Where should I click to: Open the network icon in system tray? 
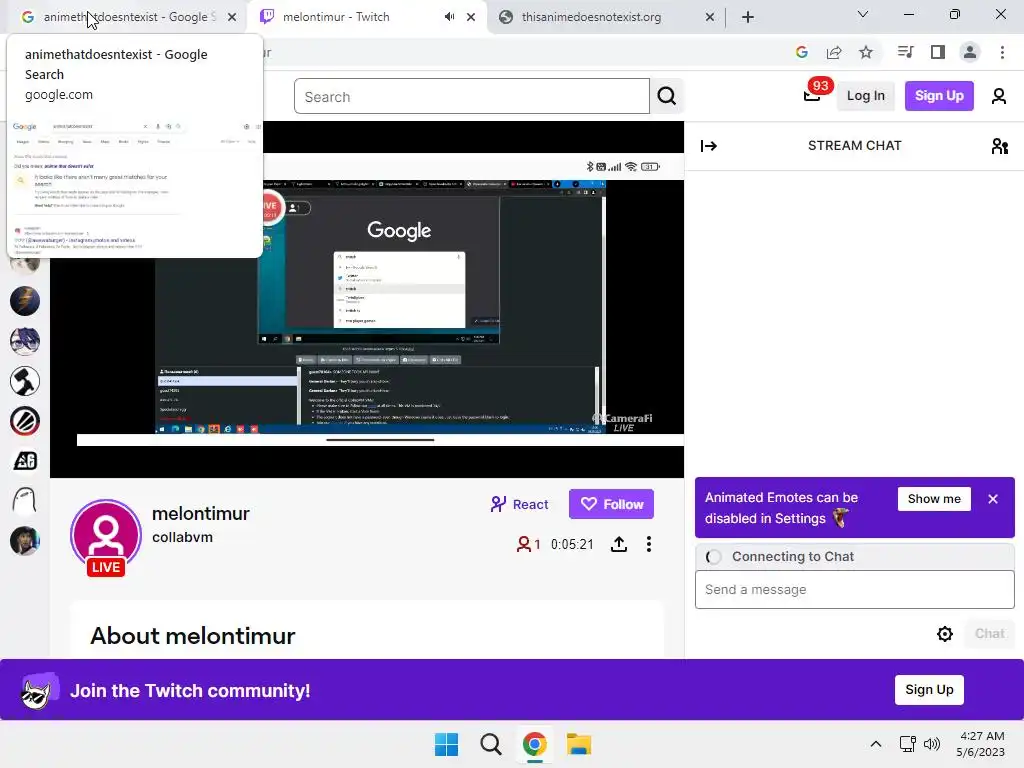coord(907,744)
